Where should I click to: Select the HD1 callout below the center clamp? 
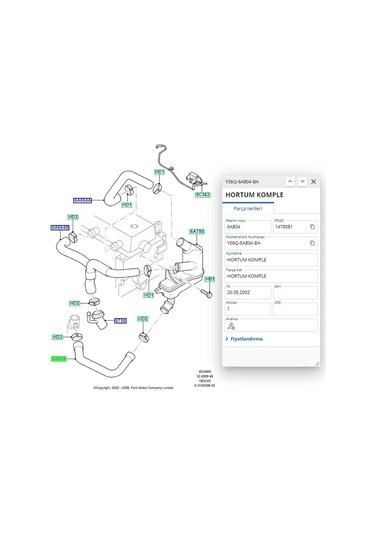tap(148, 295)
